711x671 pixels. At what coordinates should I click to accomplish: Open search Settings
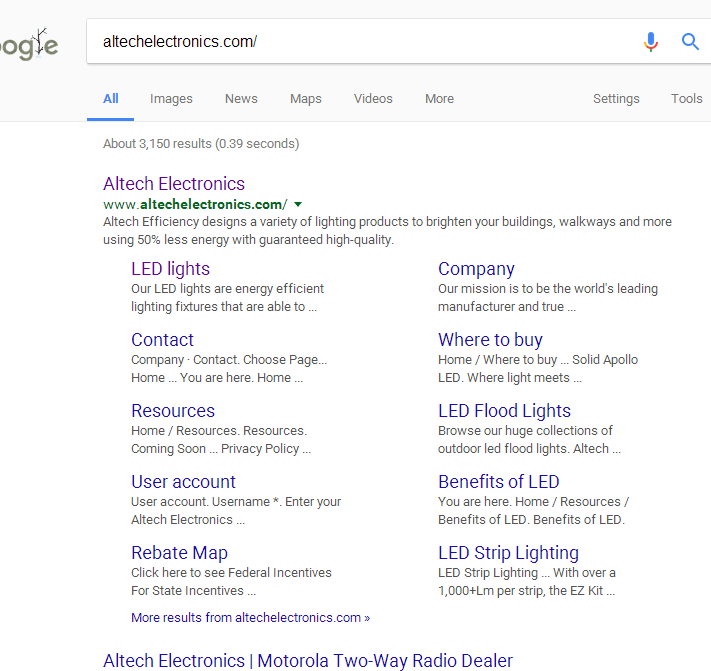tap(616, 98)
